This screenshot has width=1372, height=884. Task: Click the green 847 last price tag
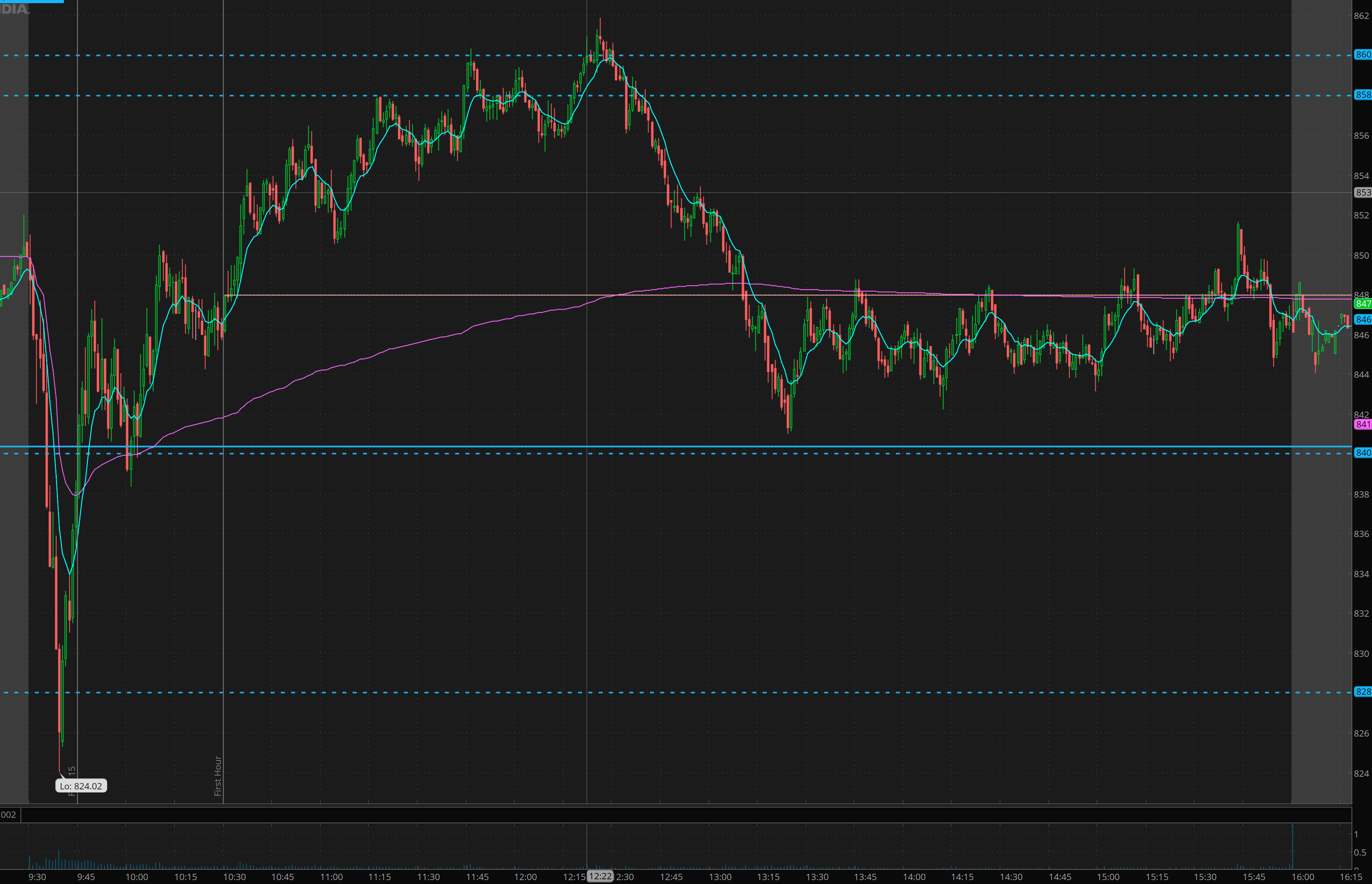coord(1362,304)
